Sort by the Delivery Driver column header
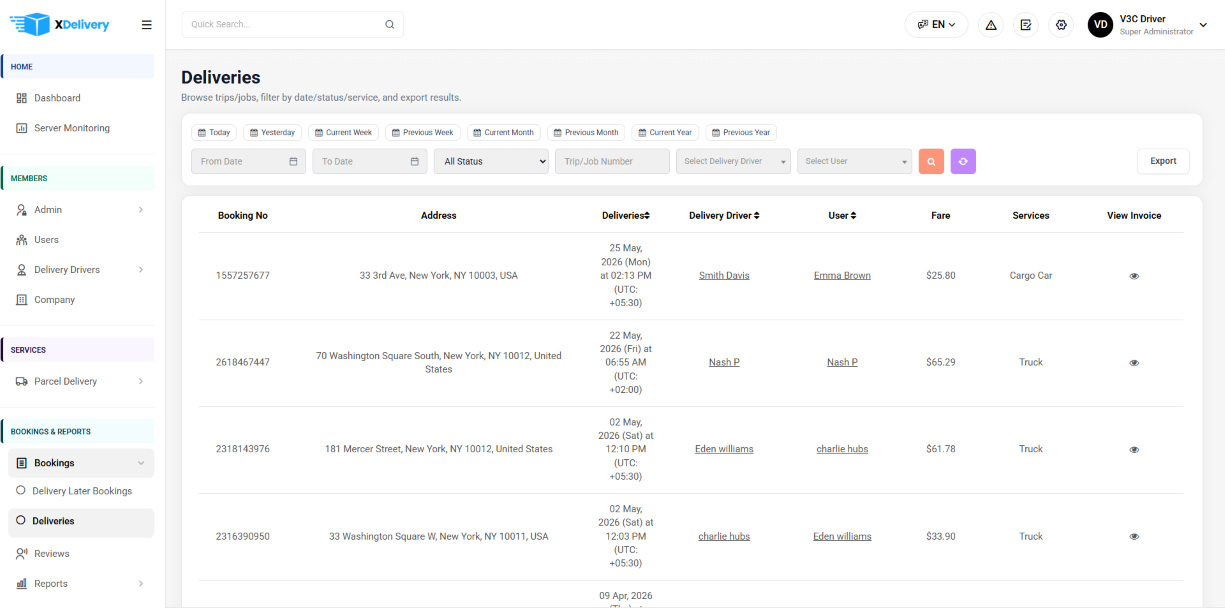 [x=724, y=216]
